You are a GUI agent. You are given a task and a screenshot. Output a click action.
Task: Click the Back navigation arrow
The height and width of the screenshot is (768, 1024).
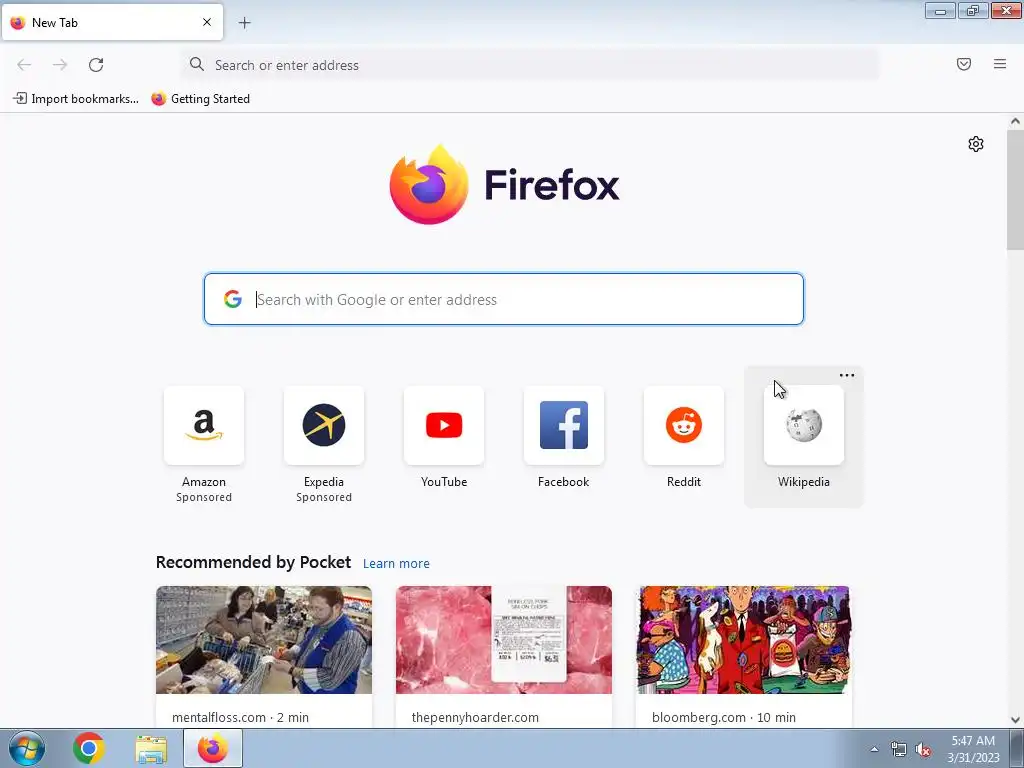(x=24, y=65)
